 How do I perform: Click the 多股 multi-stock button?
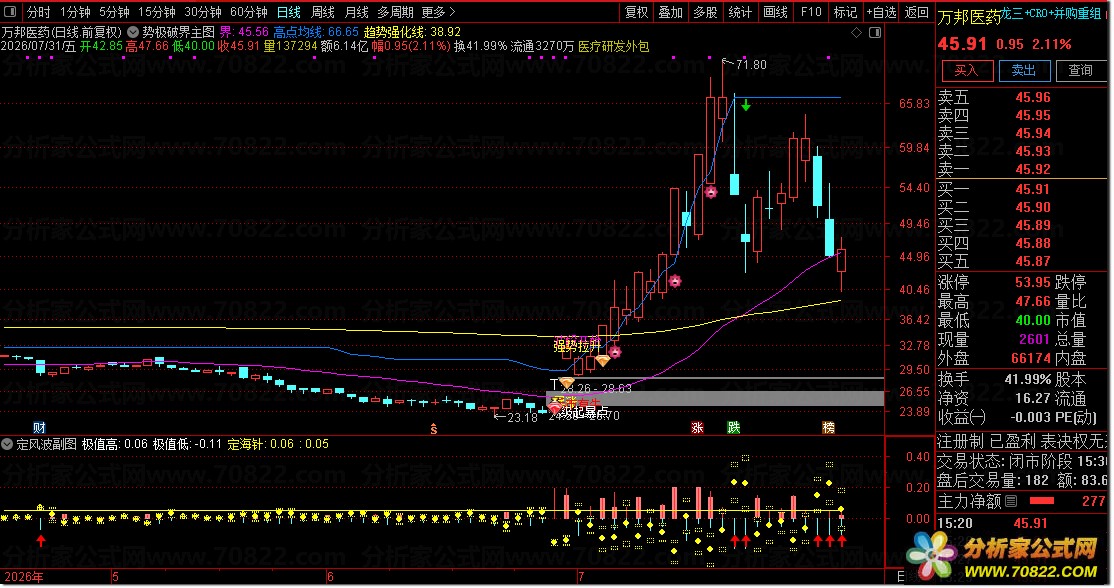705,12
